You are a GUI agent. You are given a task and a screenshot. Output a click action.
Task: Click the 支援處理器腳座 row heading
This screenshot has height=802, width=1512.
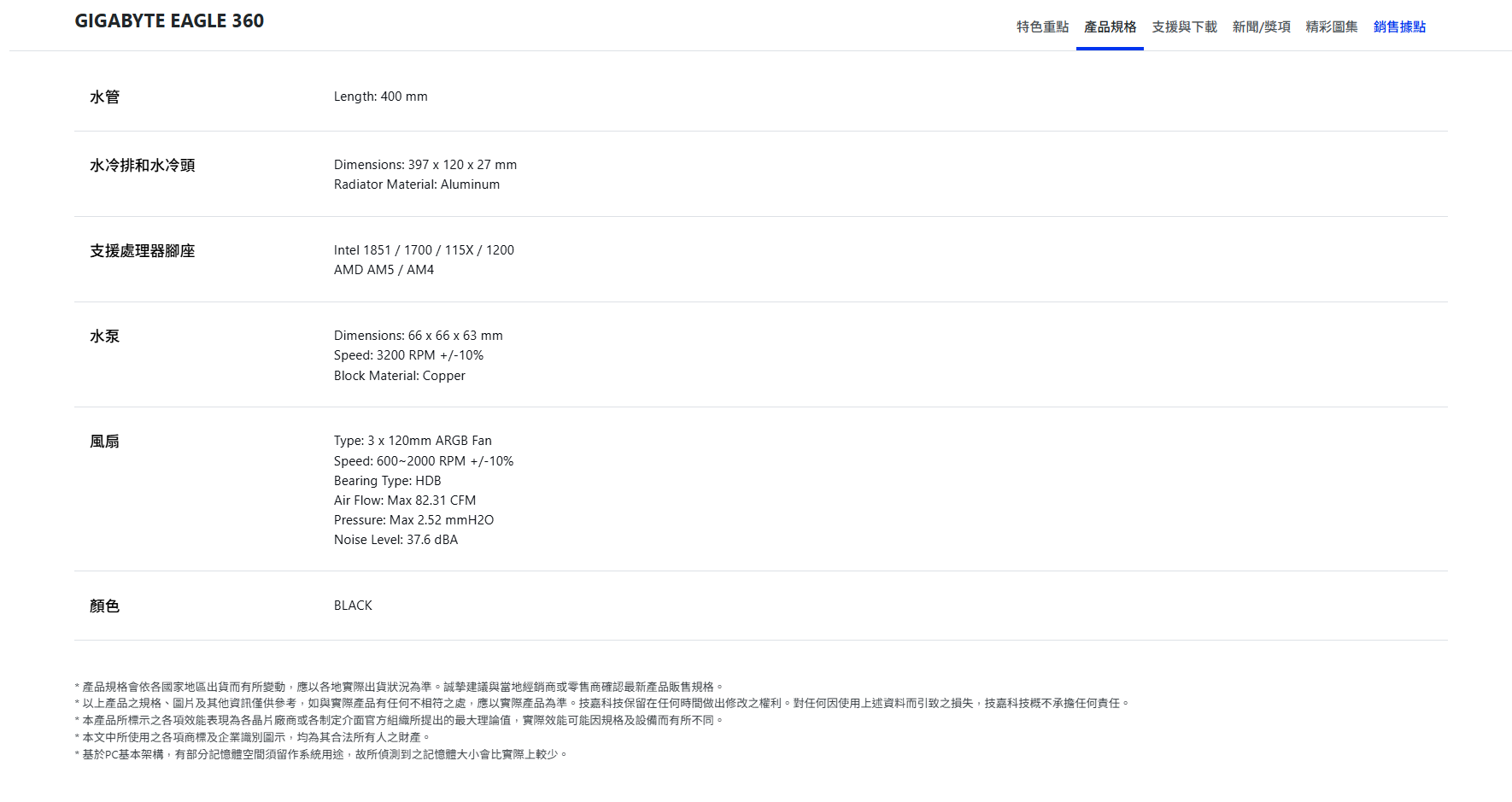pos(142,251)
